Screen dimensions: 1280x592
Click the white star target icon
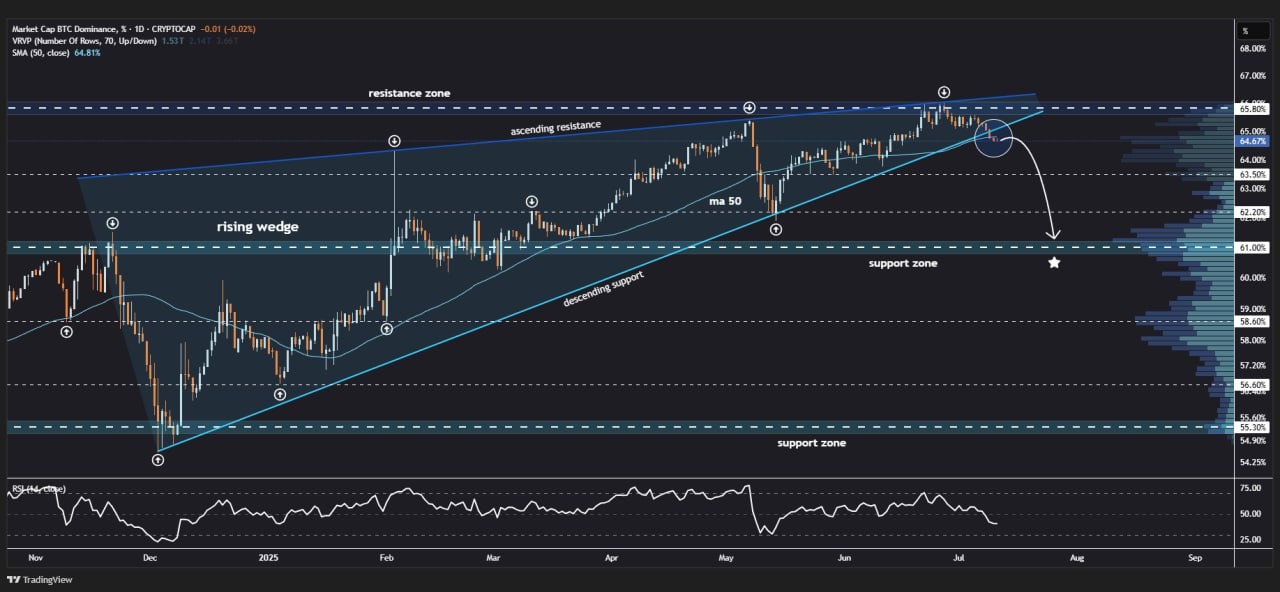[1054, 263]
